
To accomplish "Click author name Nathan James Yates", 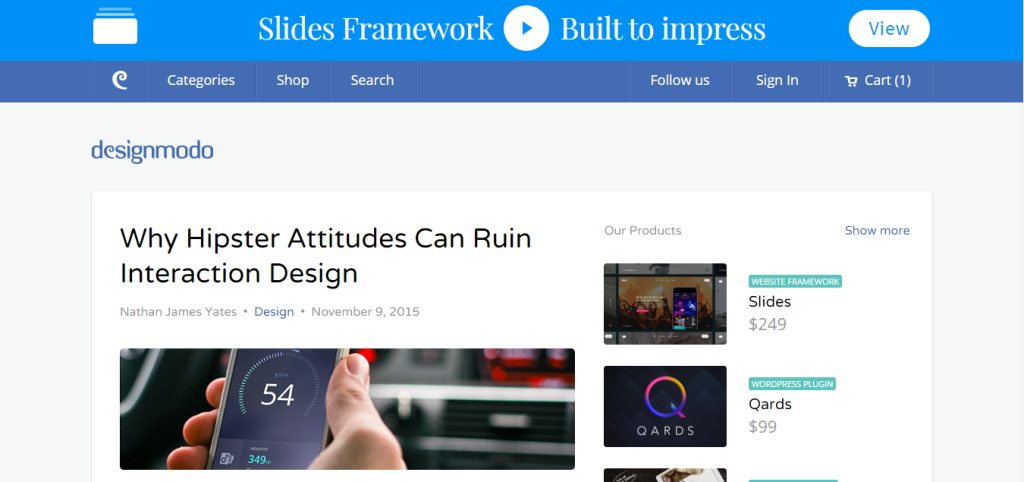I will pyautogui.click(x=178, y=312).
